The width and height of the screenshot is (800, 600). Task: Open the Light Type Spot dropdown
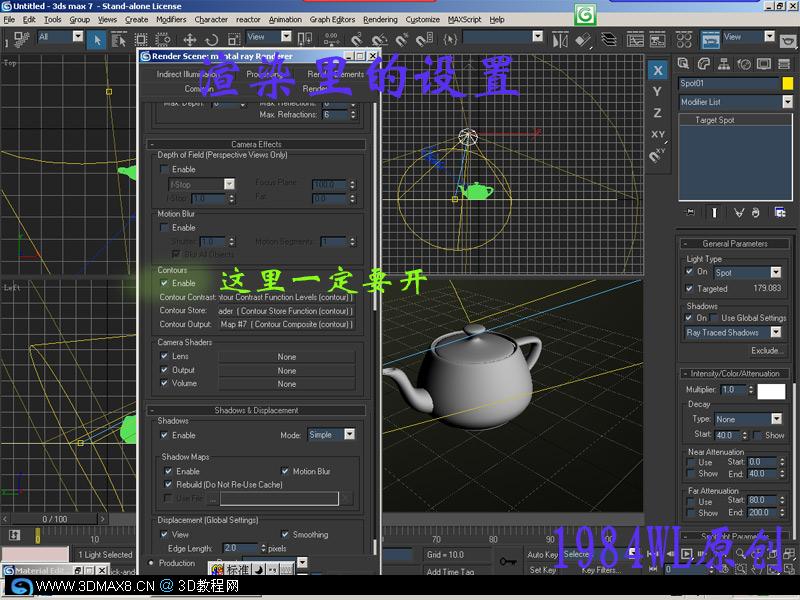coord(775,272)
